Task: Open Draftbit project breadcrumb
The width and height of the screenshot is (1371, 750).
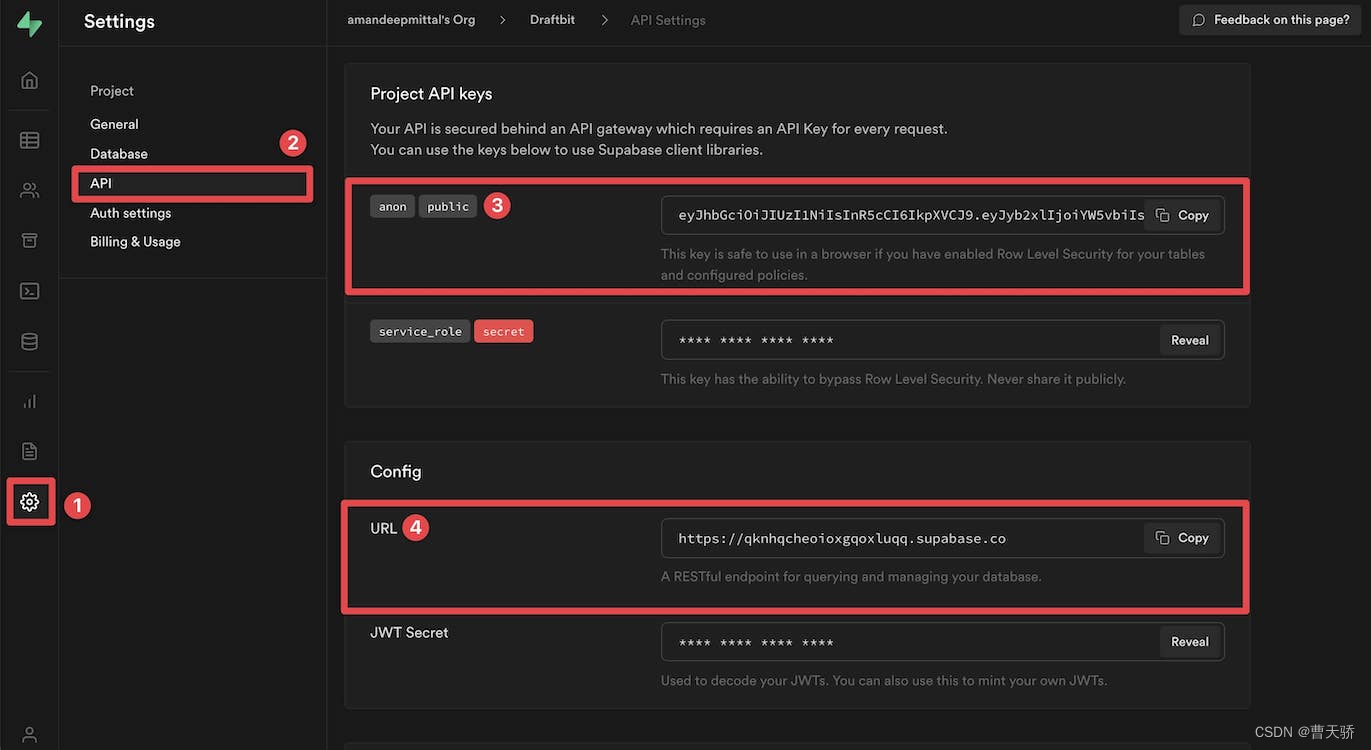Action: 552,20
